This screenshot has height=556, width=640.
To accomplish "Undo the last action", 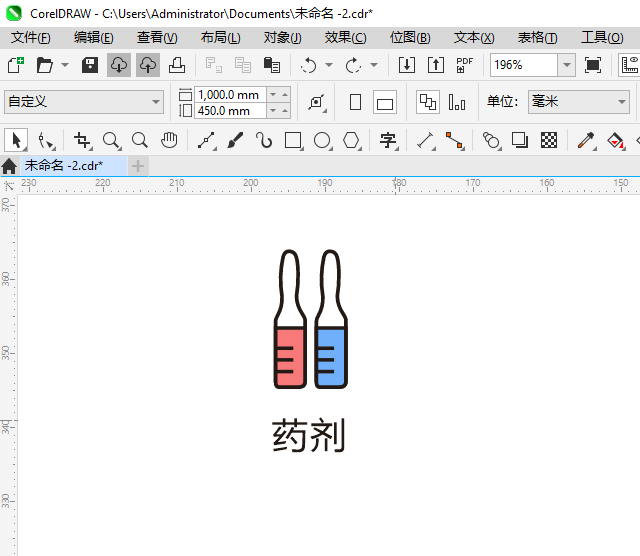I will [308, 65].
